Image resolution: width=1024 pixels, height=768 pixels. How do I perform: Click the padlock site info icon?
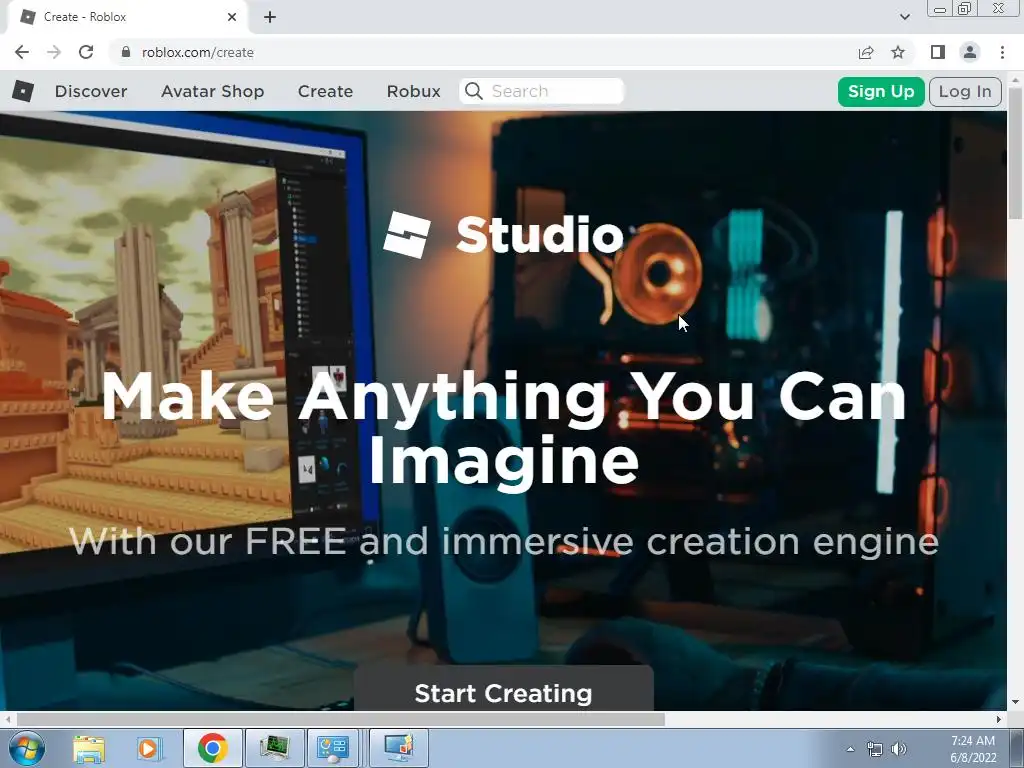[125, 52]
